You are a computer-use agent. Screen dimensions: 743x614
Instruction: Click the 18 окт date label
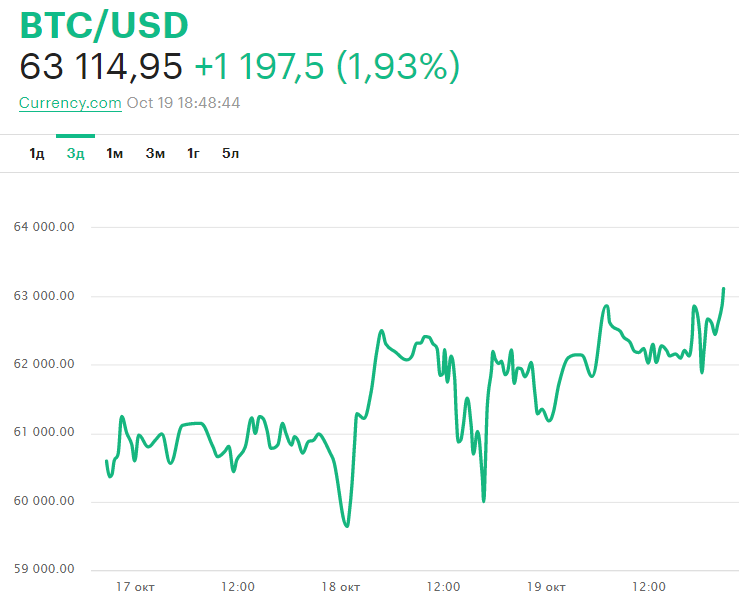(341, 587)
